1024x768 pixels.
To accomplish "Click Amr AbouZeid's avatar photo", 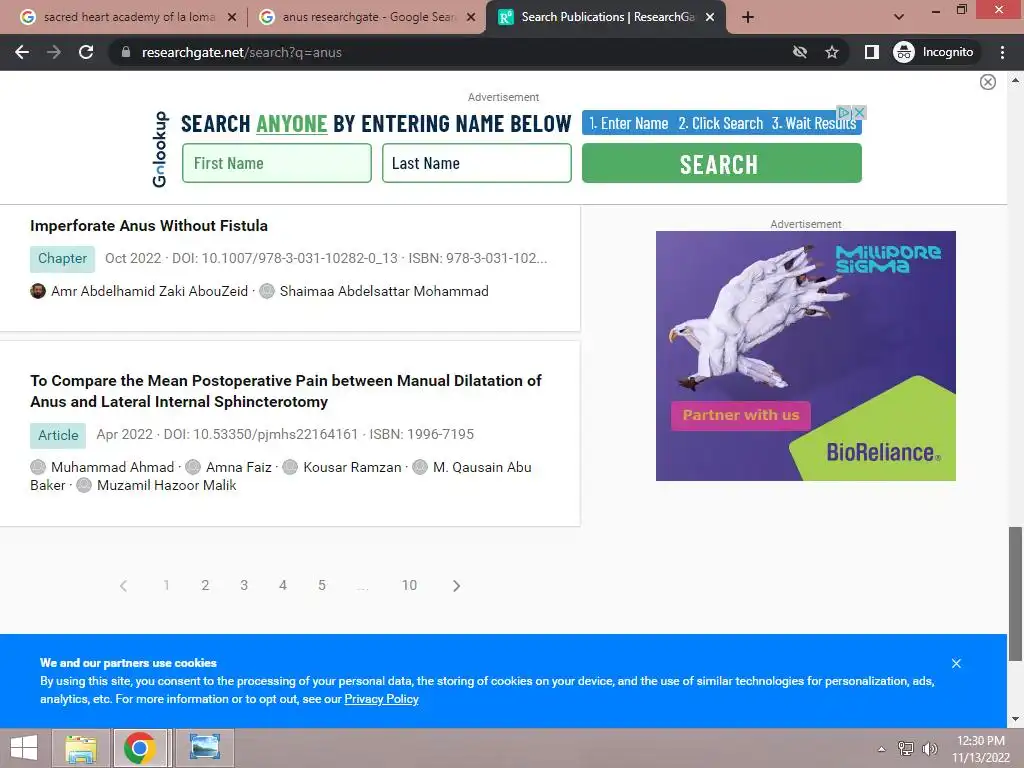I will (38, 291).
